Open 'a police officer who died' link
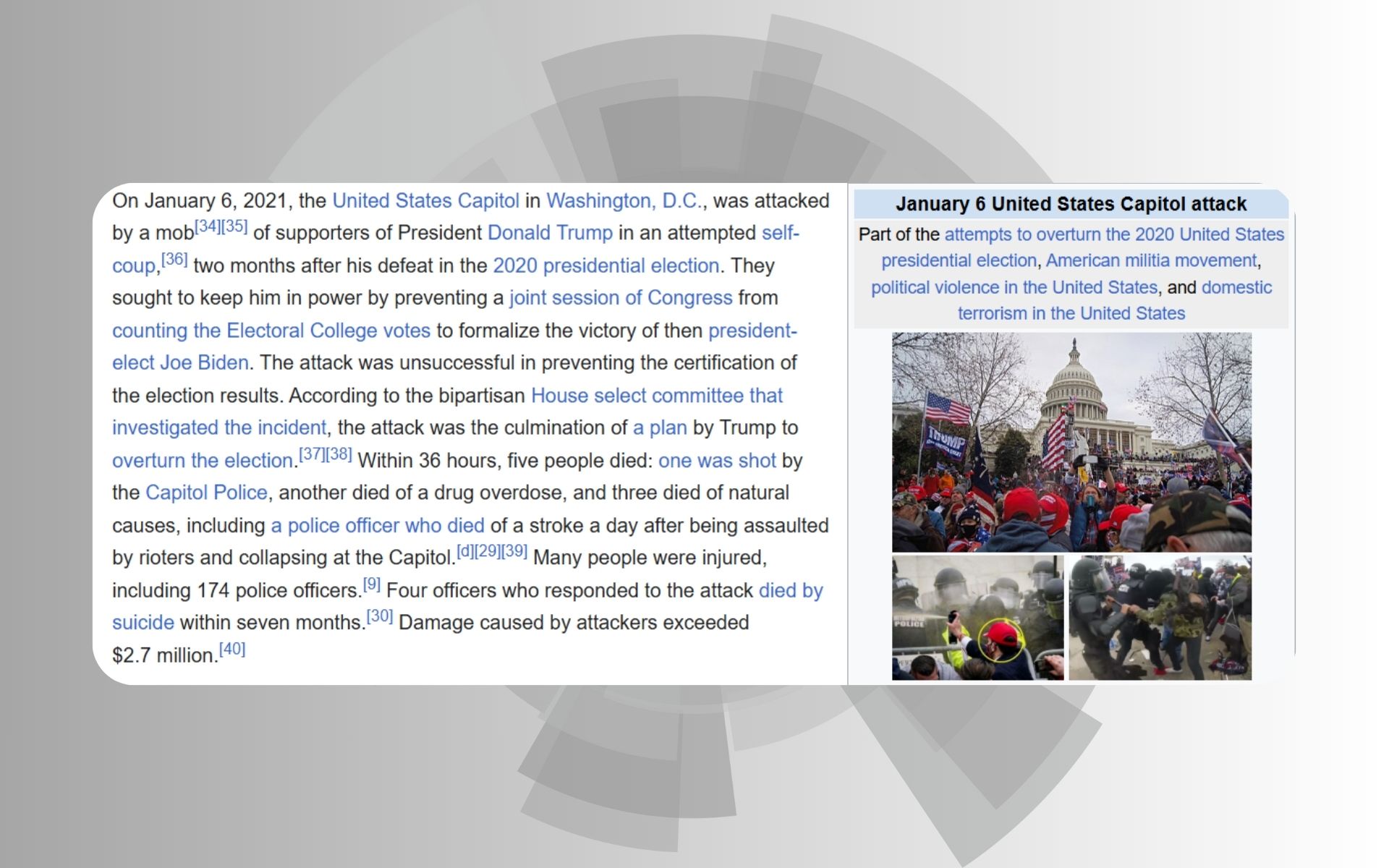This screenshot has height=868, width=1389. (x=377, y=525)
